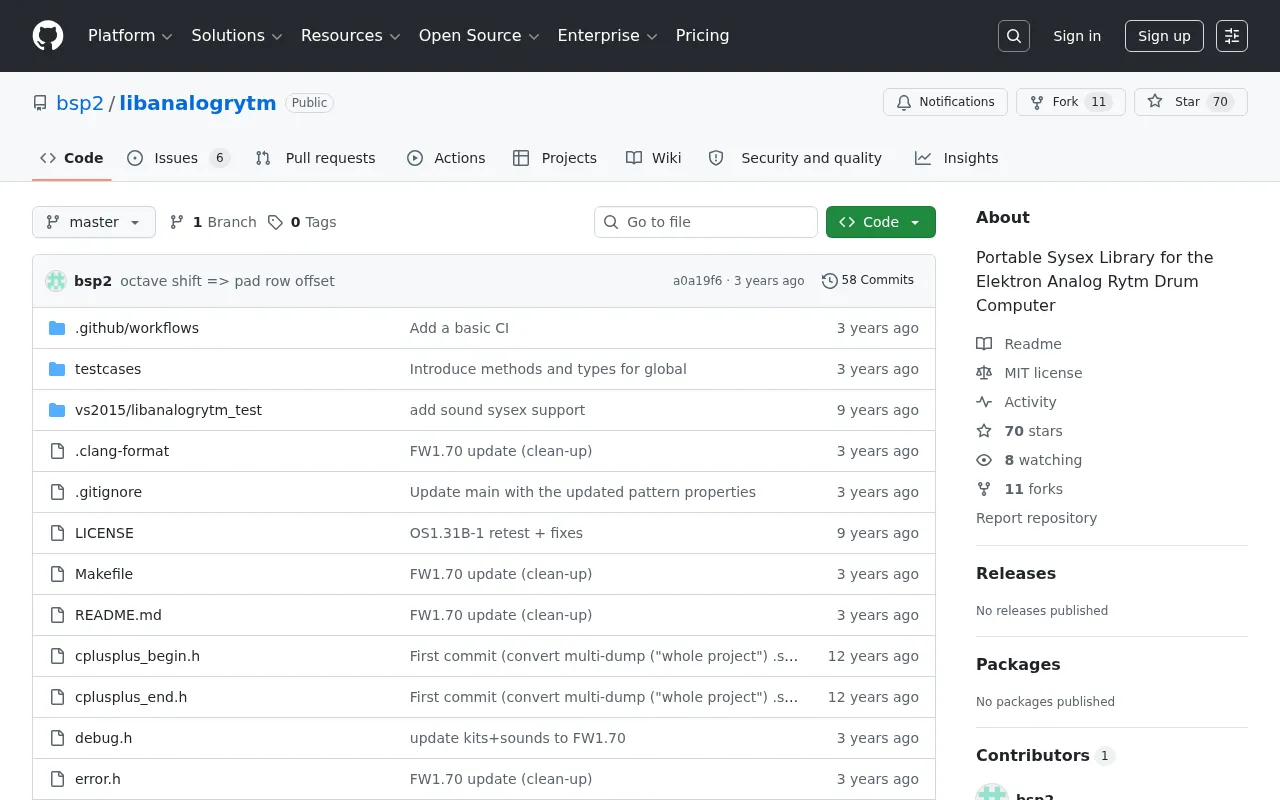Open the error.h file
Viewport: 1280px width, 800px height.
98,779
